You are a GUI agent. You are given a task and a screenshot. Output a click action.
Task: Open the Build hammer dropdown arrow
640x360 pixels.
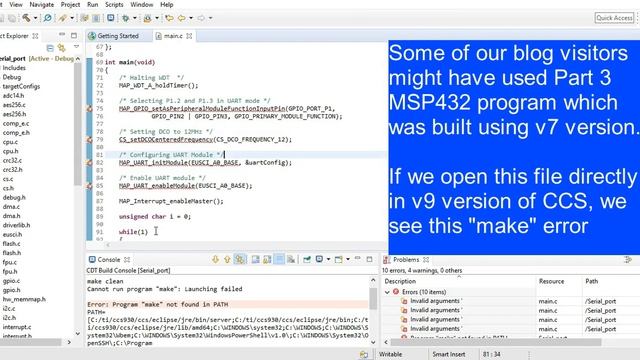[35, 18]
